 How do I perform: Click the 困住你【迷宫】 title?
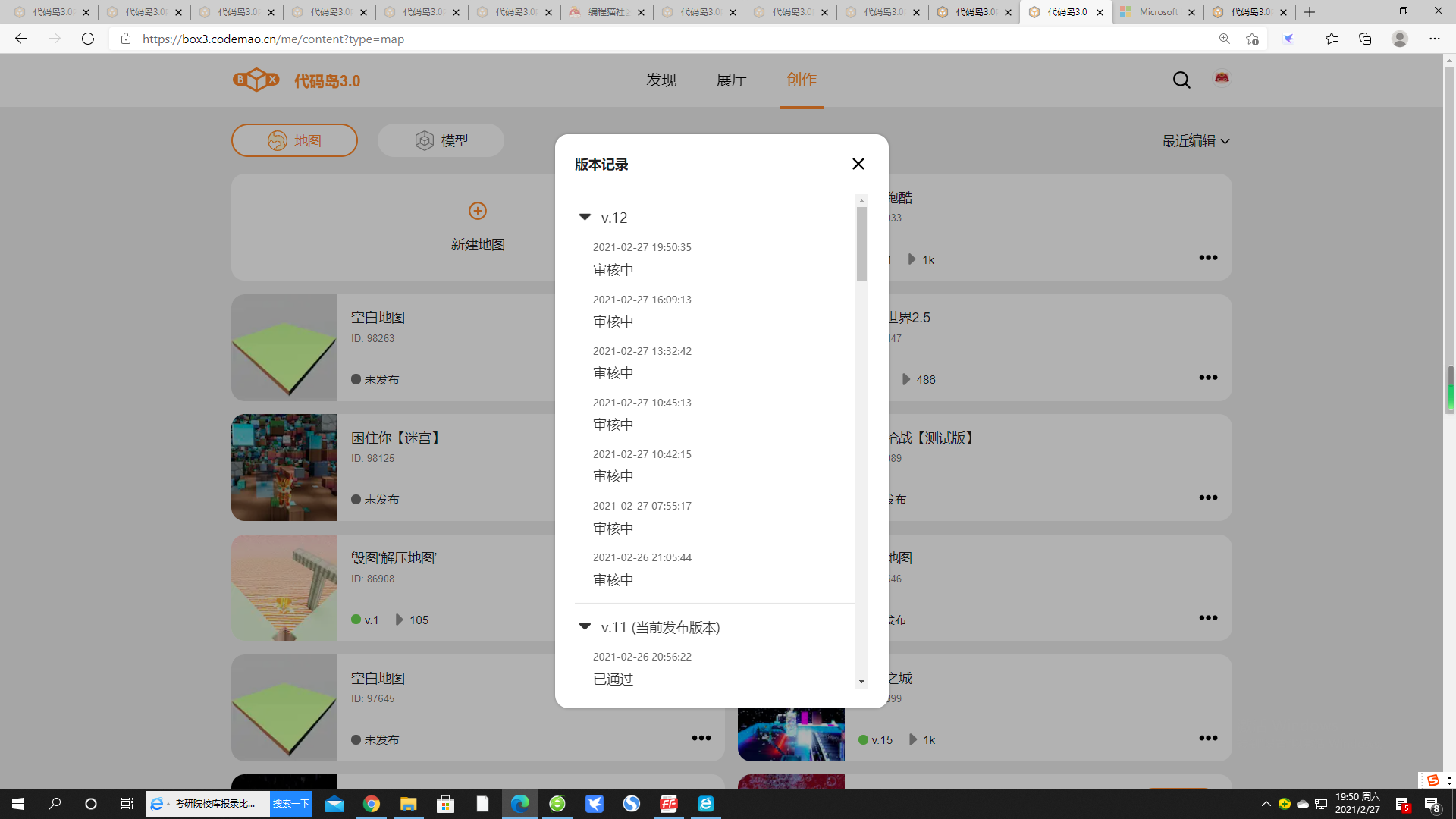point(396,438)
